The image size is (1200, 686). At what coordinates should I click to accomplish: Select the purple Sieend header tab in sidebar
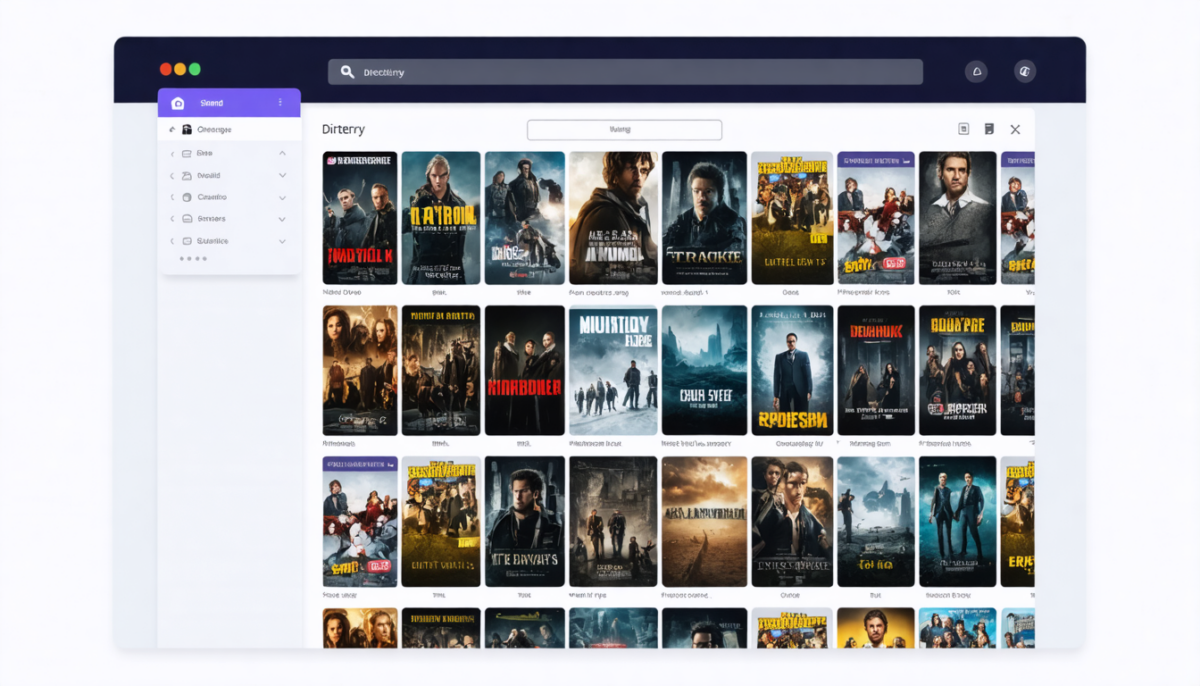coord(229,103)
